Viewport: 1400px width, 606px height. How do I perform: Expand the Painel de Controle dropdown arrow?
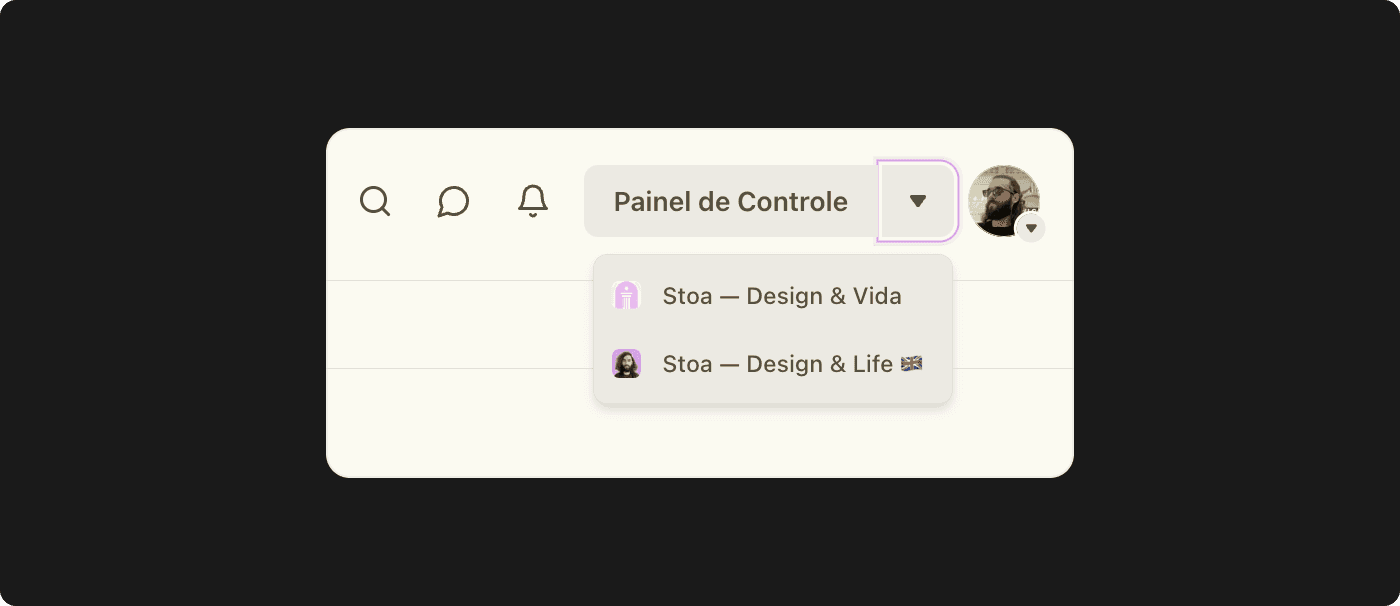[x=918, y=201]
